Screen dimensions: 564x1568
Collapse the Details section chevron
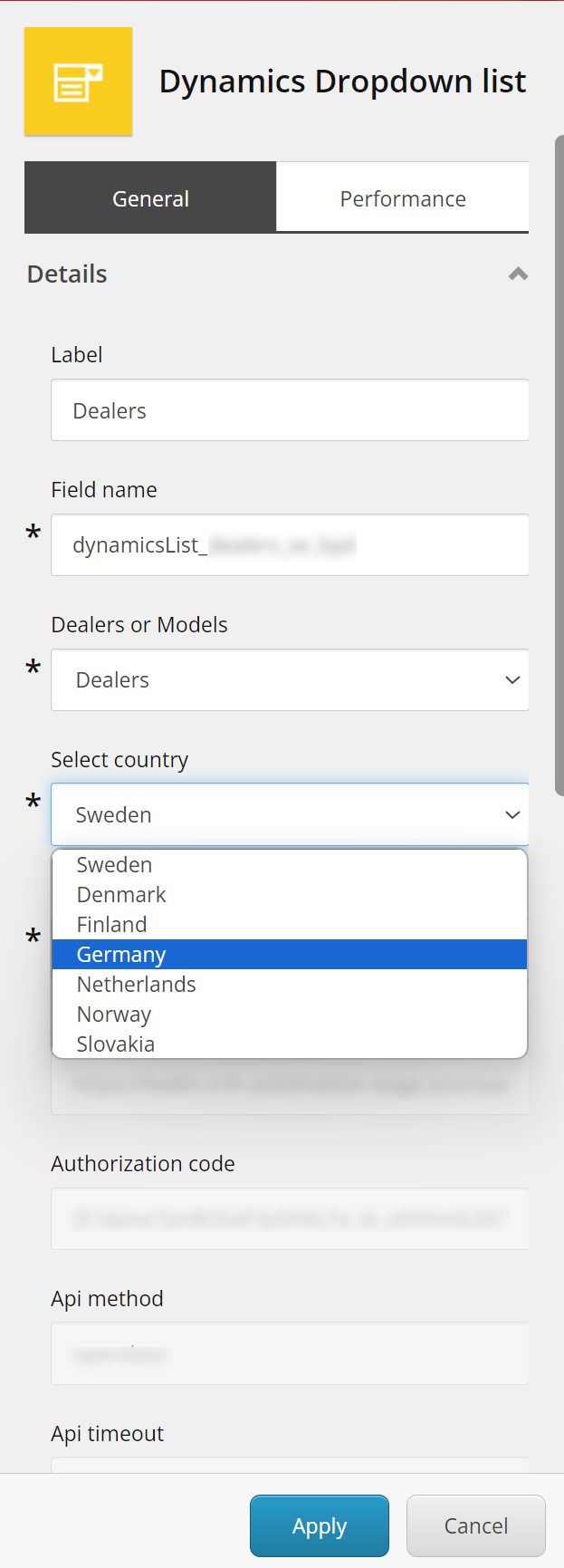tap(518, 274)
